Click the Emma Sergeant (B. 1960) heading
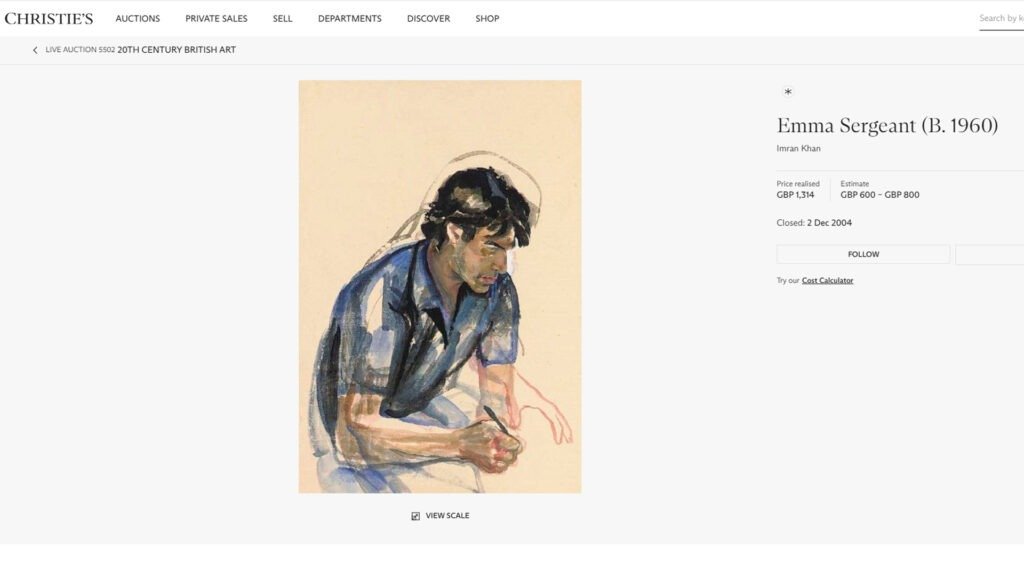 (x=887, y=126)
